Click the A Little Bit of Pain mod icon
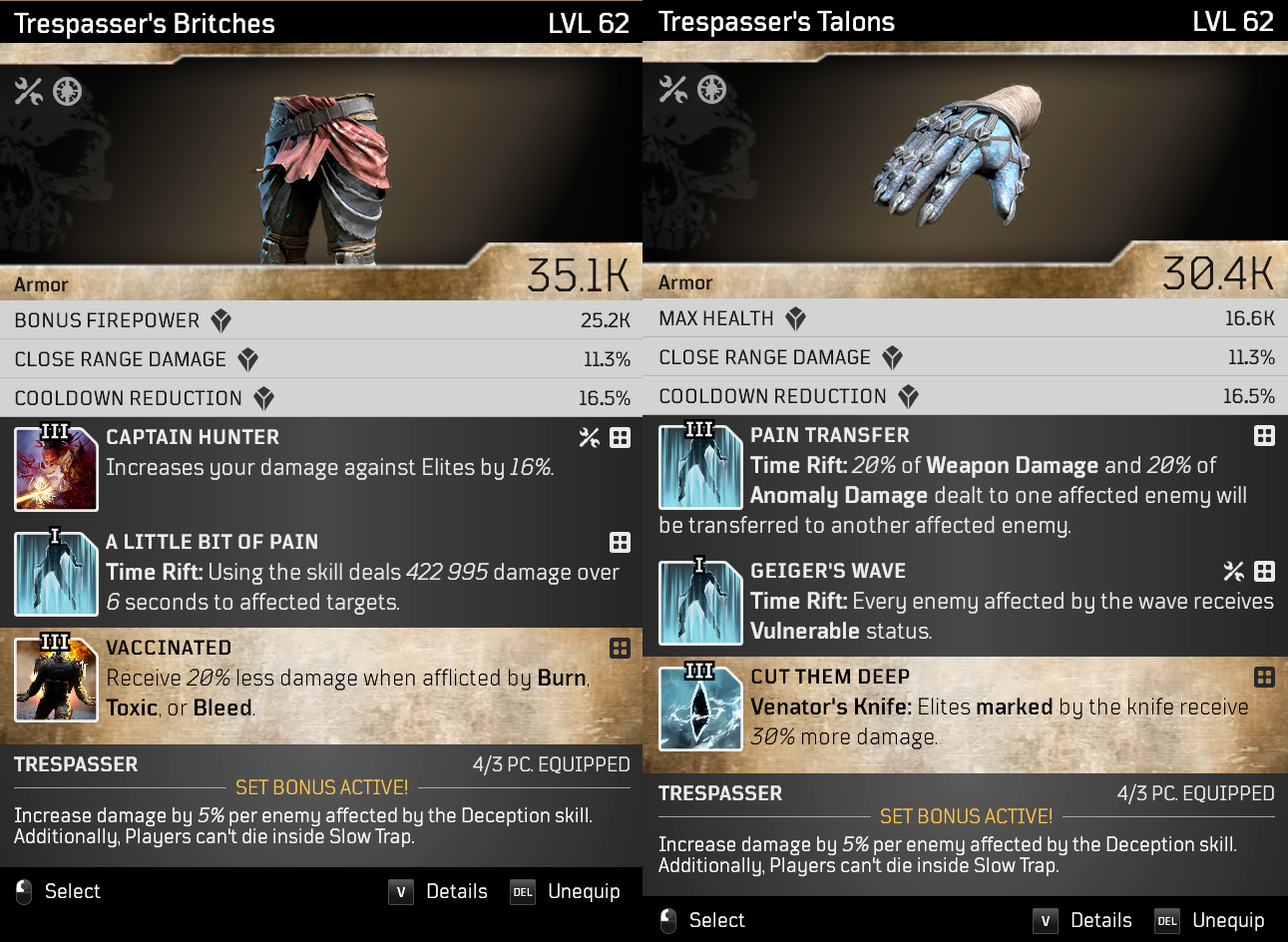 pyautogui.click(x=56, y=573)
